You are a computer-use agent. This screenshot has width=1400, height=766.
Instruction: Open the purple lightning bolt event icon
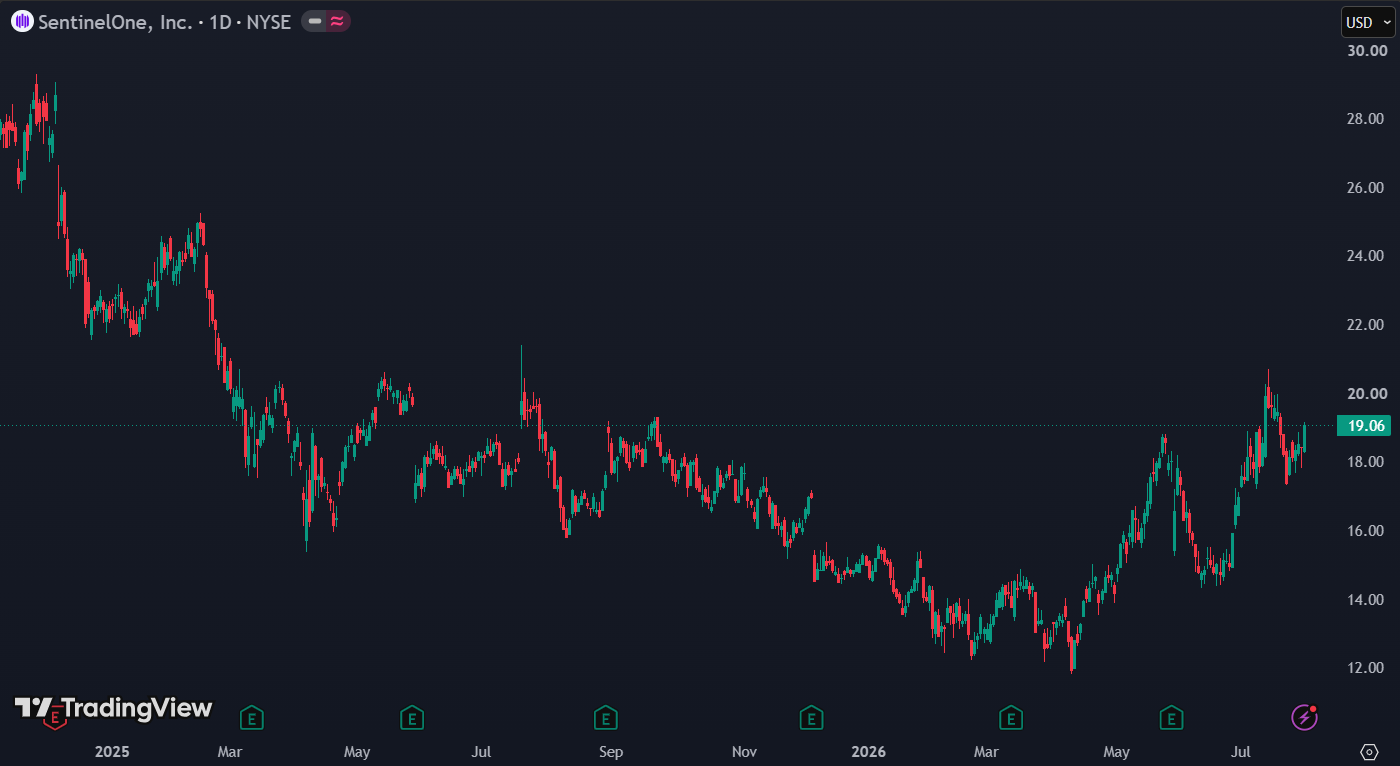(1304, 716)
